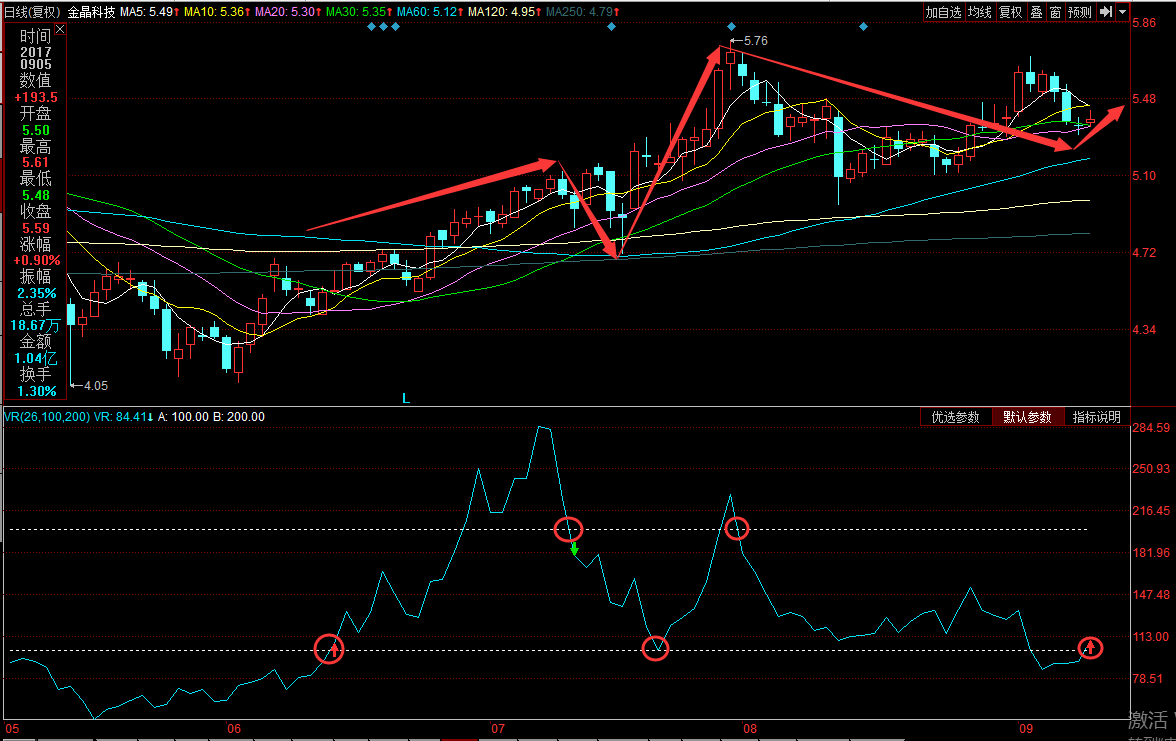
Task: Click the 06 month label on time axis
Action: point(234,728)
